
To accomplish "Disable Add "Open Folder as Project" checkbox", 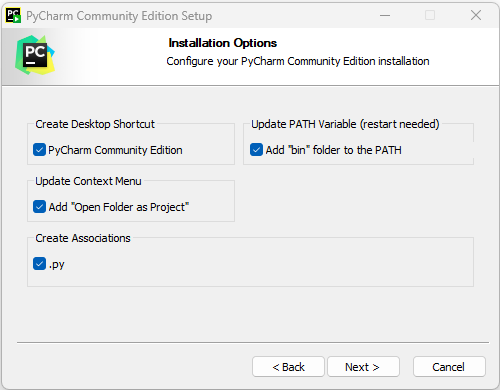I will (39, 207).
